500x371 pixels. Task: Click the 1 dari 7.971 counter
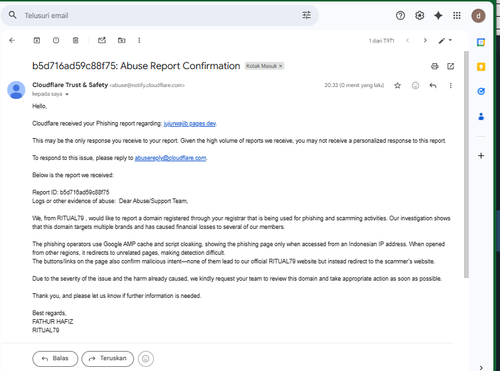coord(381,41)
